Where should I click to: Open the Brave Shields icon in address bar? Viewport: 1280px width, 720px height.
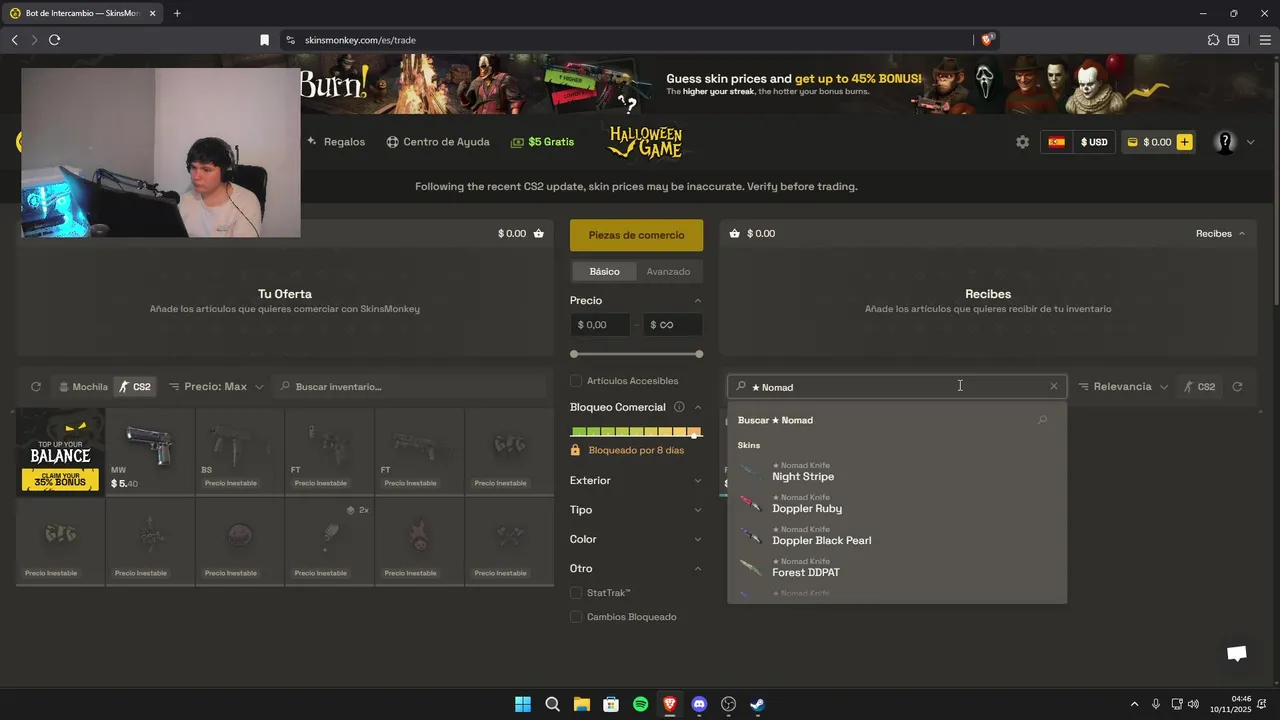click(987, 40)
